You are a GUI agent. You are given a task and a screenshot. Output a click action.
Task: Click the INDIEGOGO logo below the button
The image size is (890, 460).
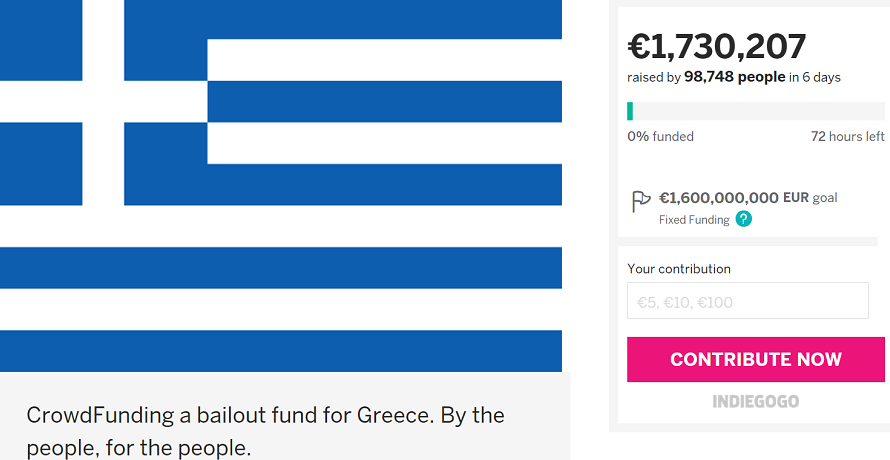pyautogui.click(x=755, y=402)
